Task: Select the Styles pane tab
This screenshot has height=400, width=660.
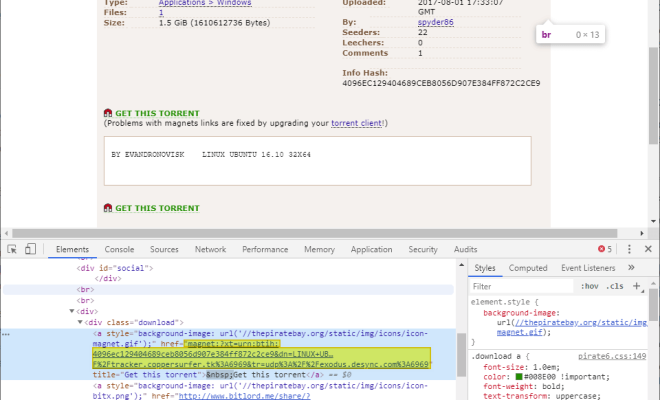Action: click(485, 268)
